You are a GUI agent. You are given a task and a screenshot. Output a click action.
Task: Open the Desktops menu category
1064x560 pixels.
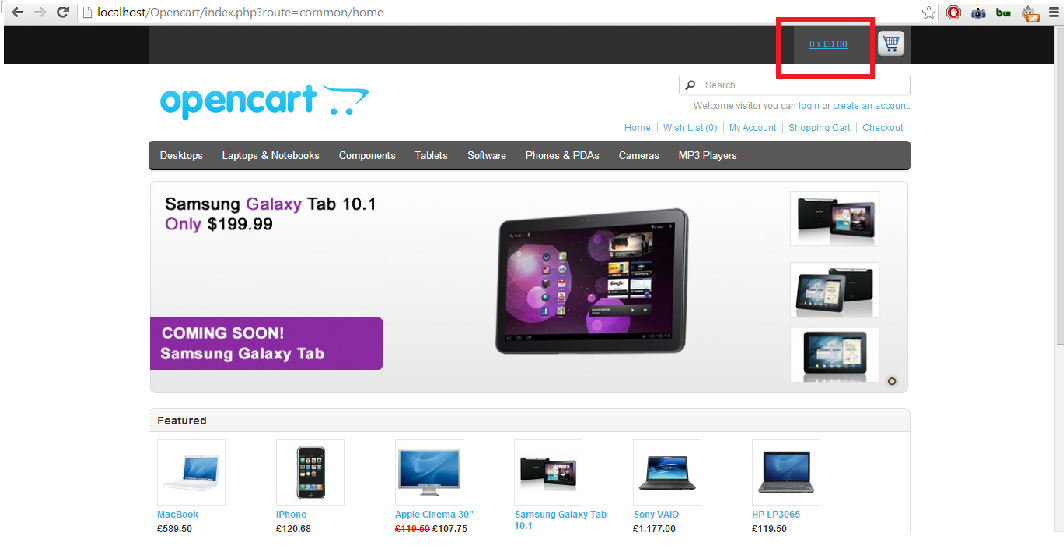[181, 155]
